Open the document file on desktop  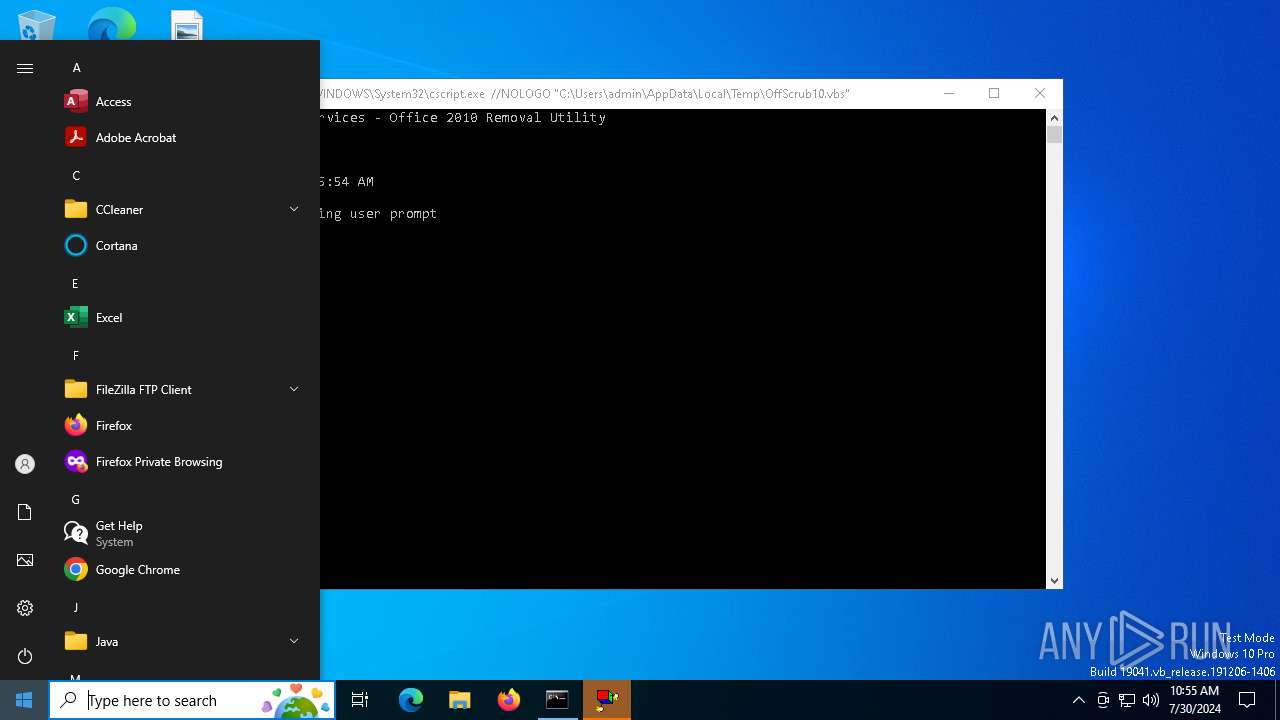point(187,26)
